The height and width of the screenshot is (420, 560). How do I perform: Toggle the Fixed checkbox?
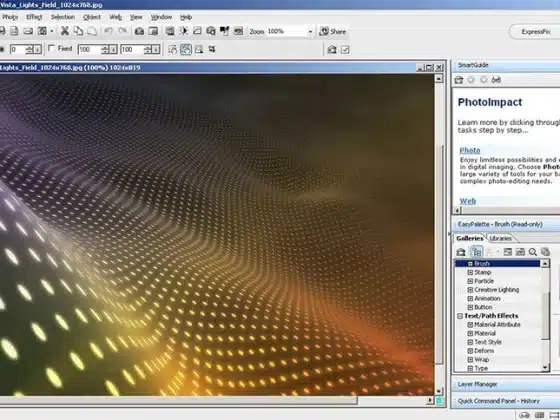tap(51, 48)
